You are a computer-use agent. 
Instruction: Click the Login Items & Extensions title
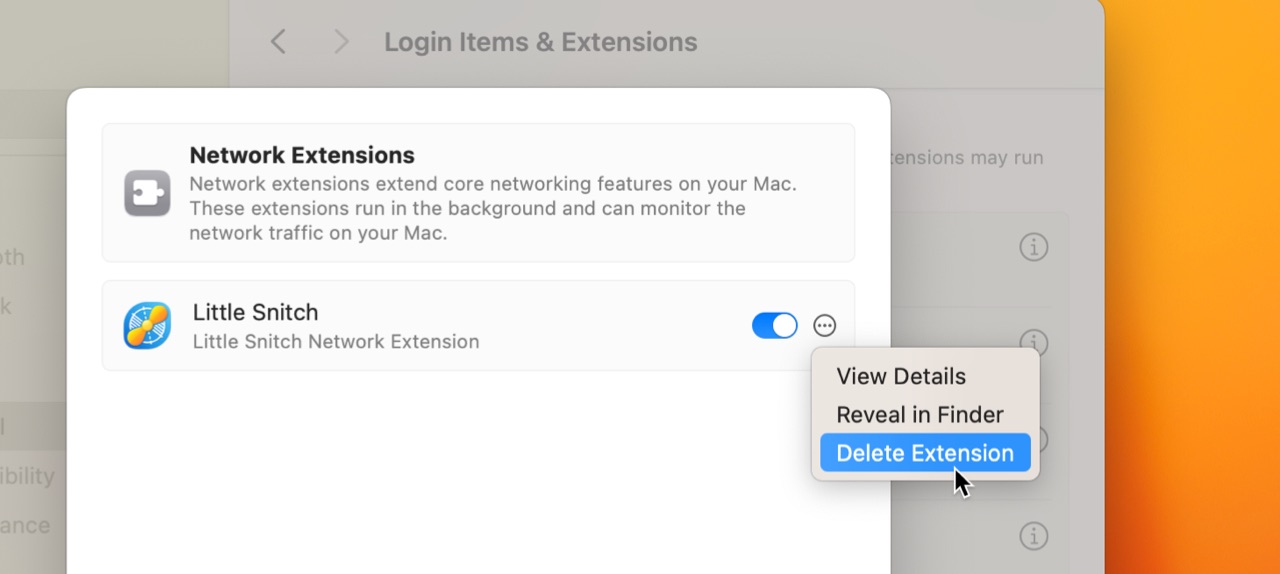(x=540, y=42)
